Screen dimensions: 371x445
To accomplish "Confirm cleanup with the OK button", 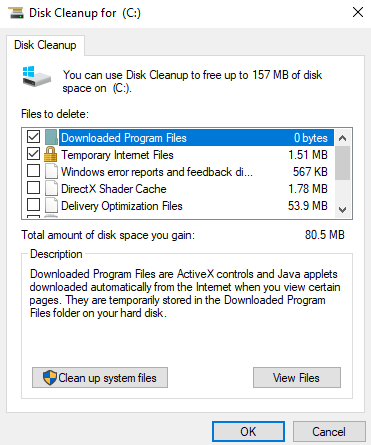I will 248,432.
